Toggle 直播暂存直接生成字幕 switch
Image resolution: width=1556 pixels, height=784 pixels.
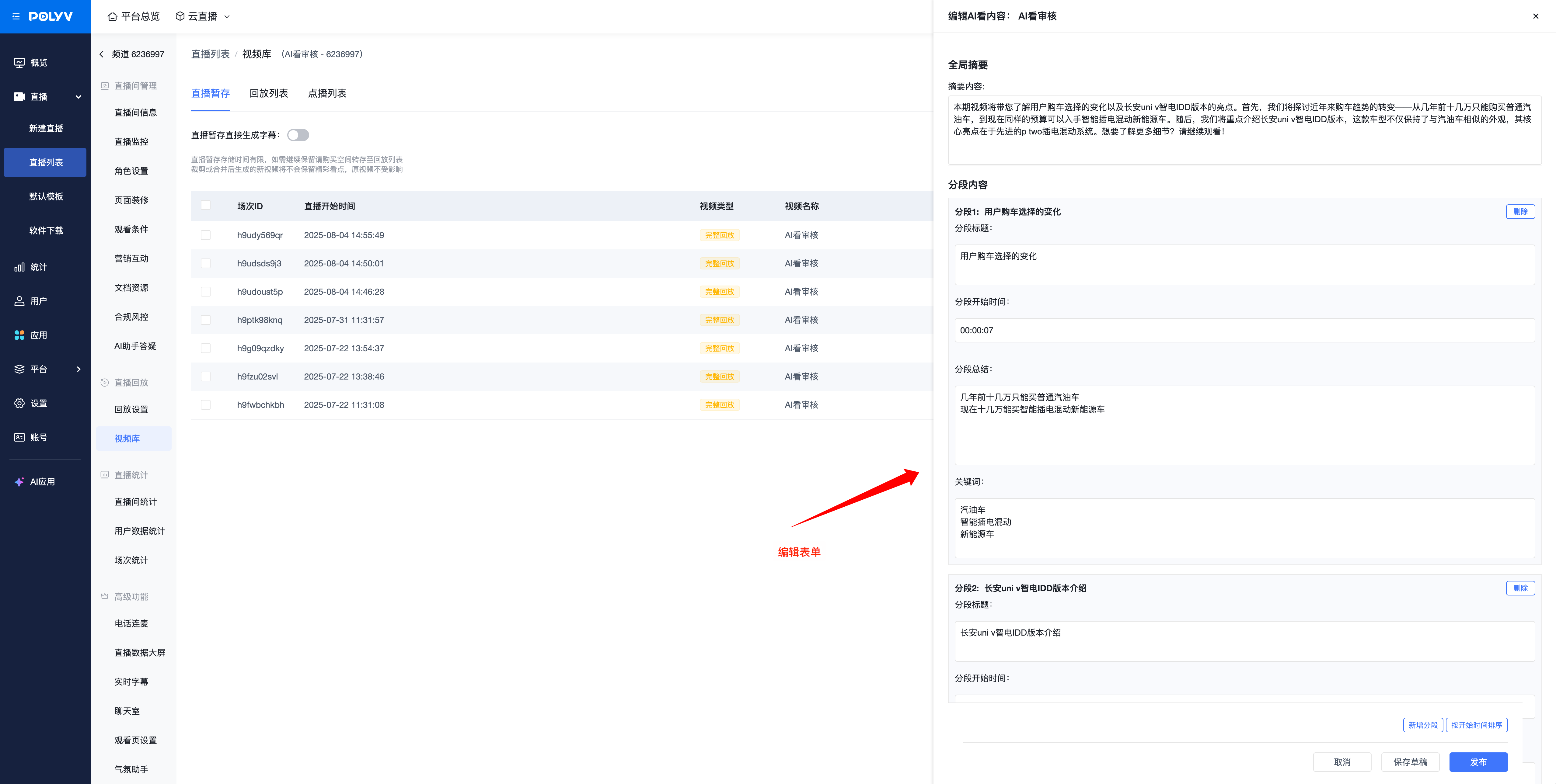coord(298,135)
